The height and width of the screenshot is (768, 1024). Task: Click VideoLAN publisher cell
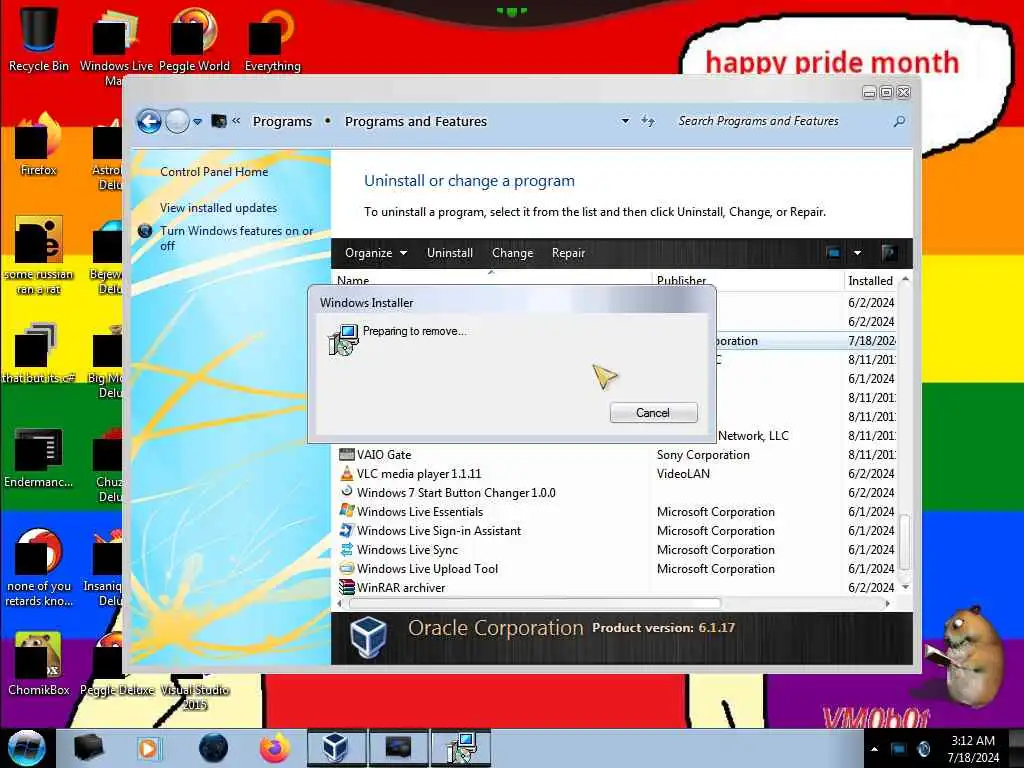(x=683, y=473)
